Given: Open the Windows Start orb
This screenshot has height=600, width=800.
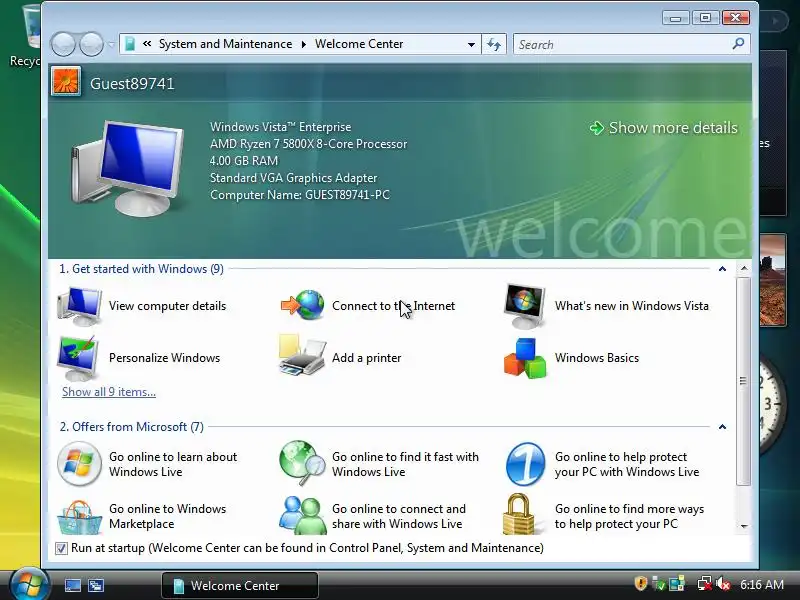Looking at the screenshot, I should [29, 584].
